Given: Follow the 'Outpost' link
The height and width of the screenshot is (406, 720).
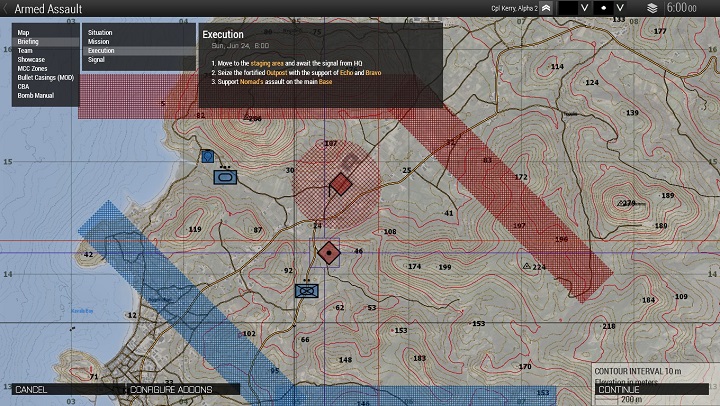Looking at the screenshot, I should click(277, 73).
